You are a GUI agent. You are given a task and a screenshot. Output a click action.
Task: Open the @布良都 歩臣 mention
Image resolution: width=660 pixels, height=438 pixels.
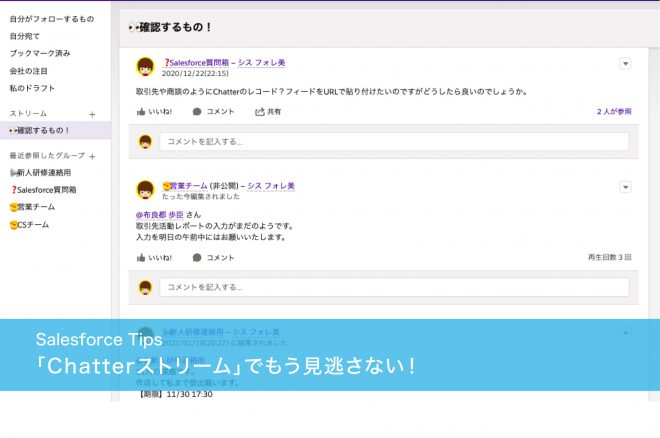(x=160, y=215)
